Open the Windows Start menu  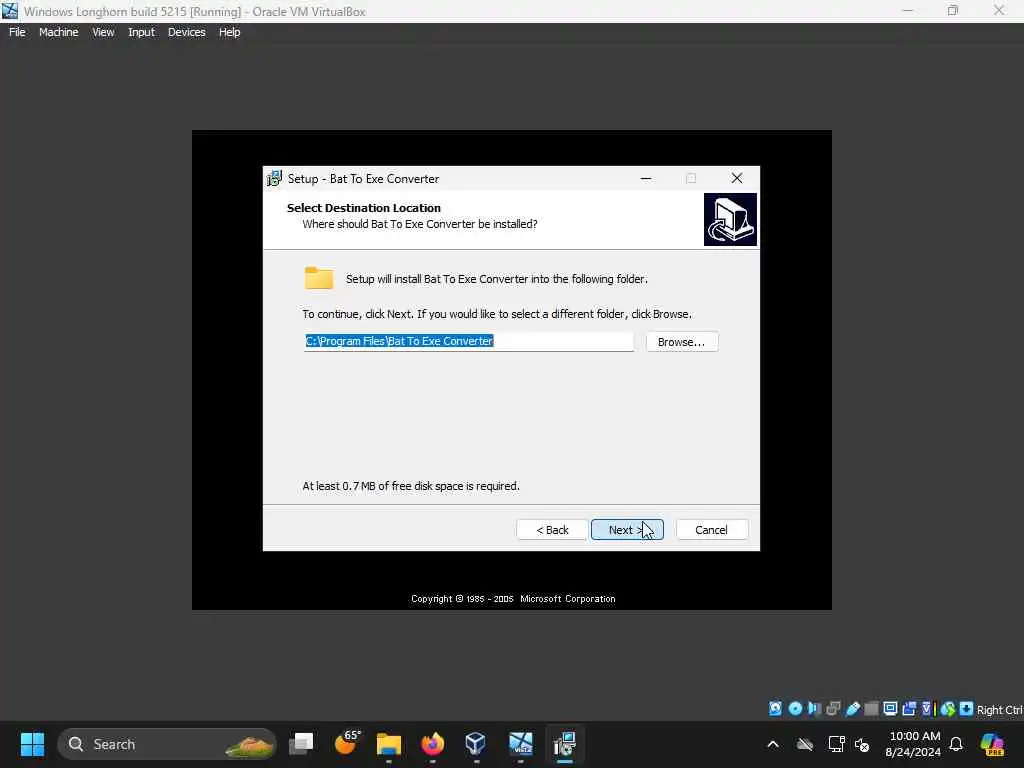point(32,744)
